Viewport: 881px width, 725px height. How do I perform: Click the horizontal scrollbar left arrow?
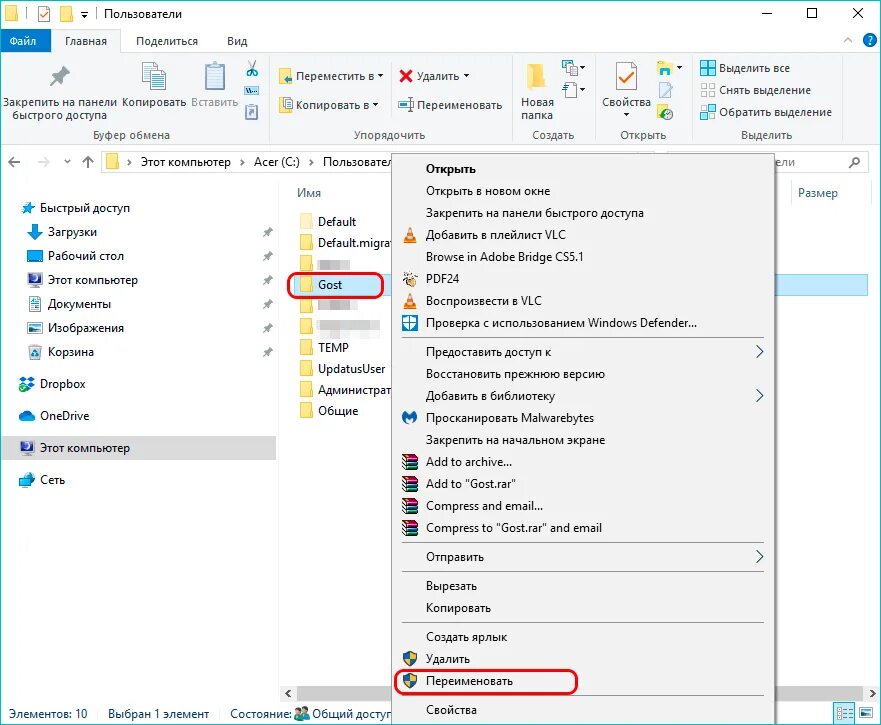coord(288,694)
